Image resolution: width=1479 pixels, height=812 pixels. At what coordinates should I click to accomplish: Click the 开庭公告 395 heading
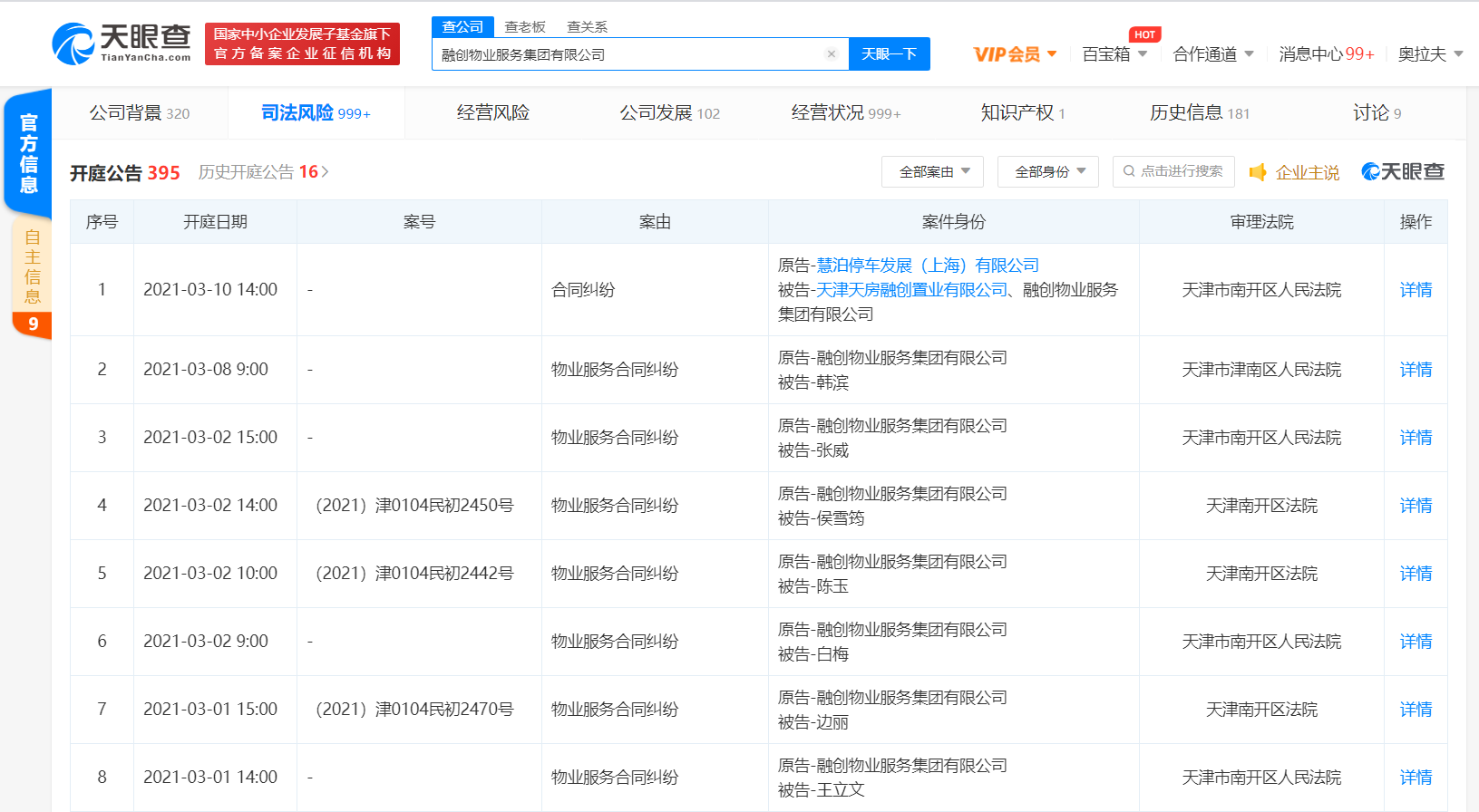click(125, 172)
